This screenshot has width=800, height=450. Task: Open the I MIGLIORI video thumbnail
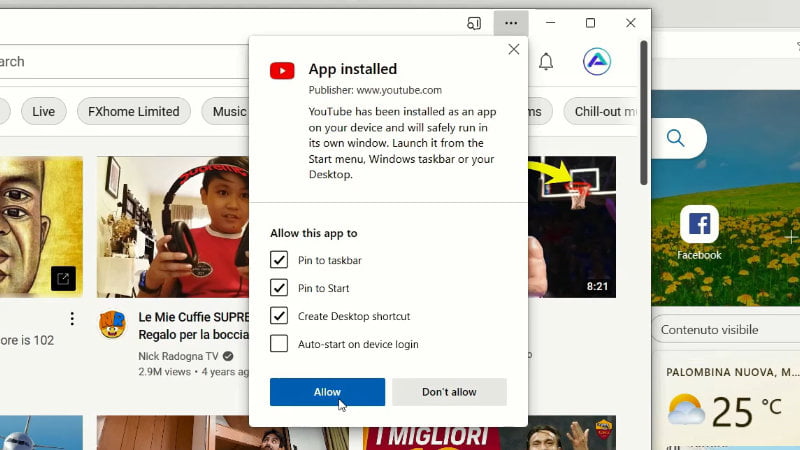[x=489, y=433]
